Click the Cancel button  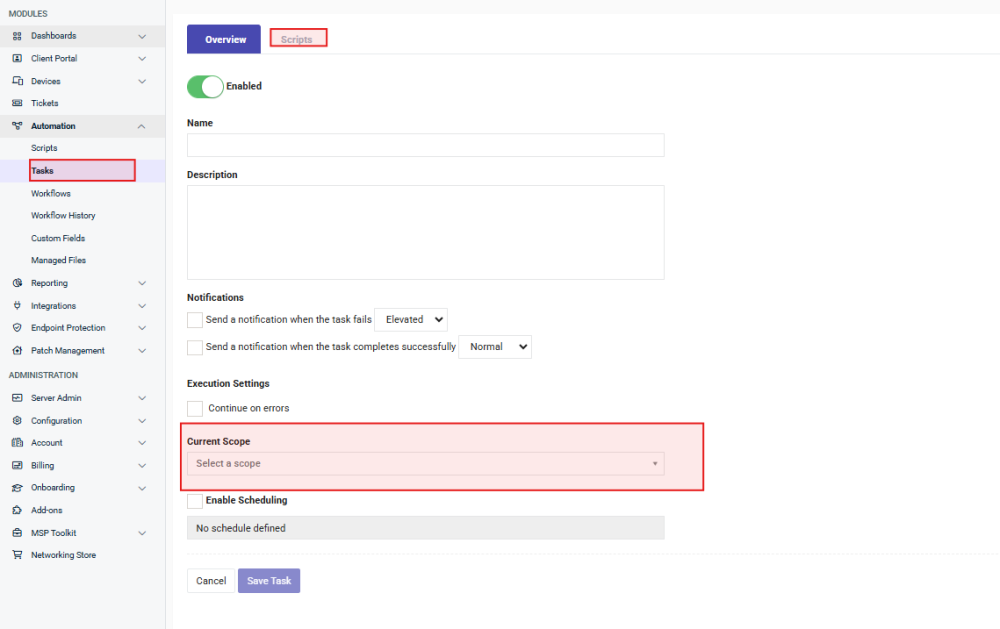click(210, 581)
